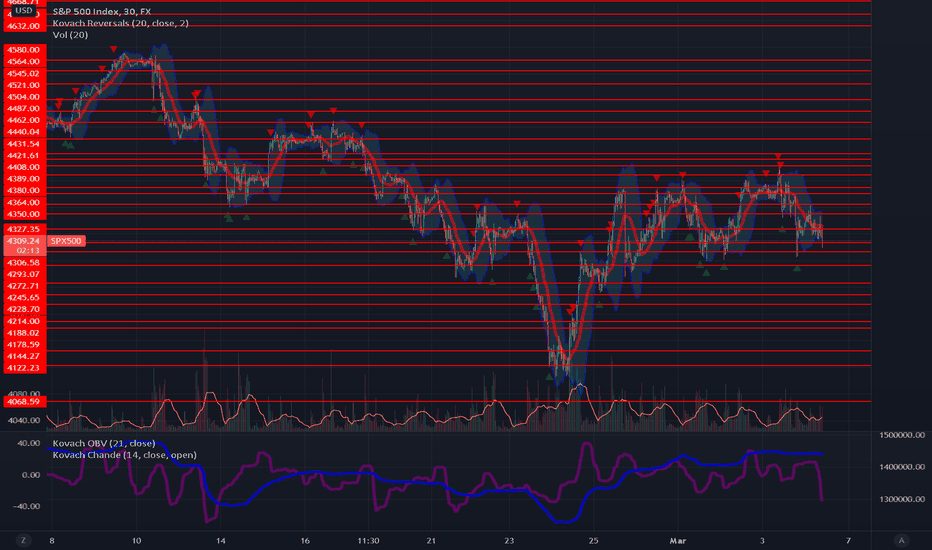The width and height of the screenshot is (932, 550).
Task: Select the S&P 500 Index, 30, FX legend
Action: (x=102, y=11)
